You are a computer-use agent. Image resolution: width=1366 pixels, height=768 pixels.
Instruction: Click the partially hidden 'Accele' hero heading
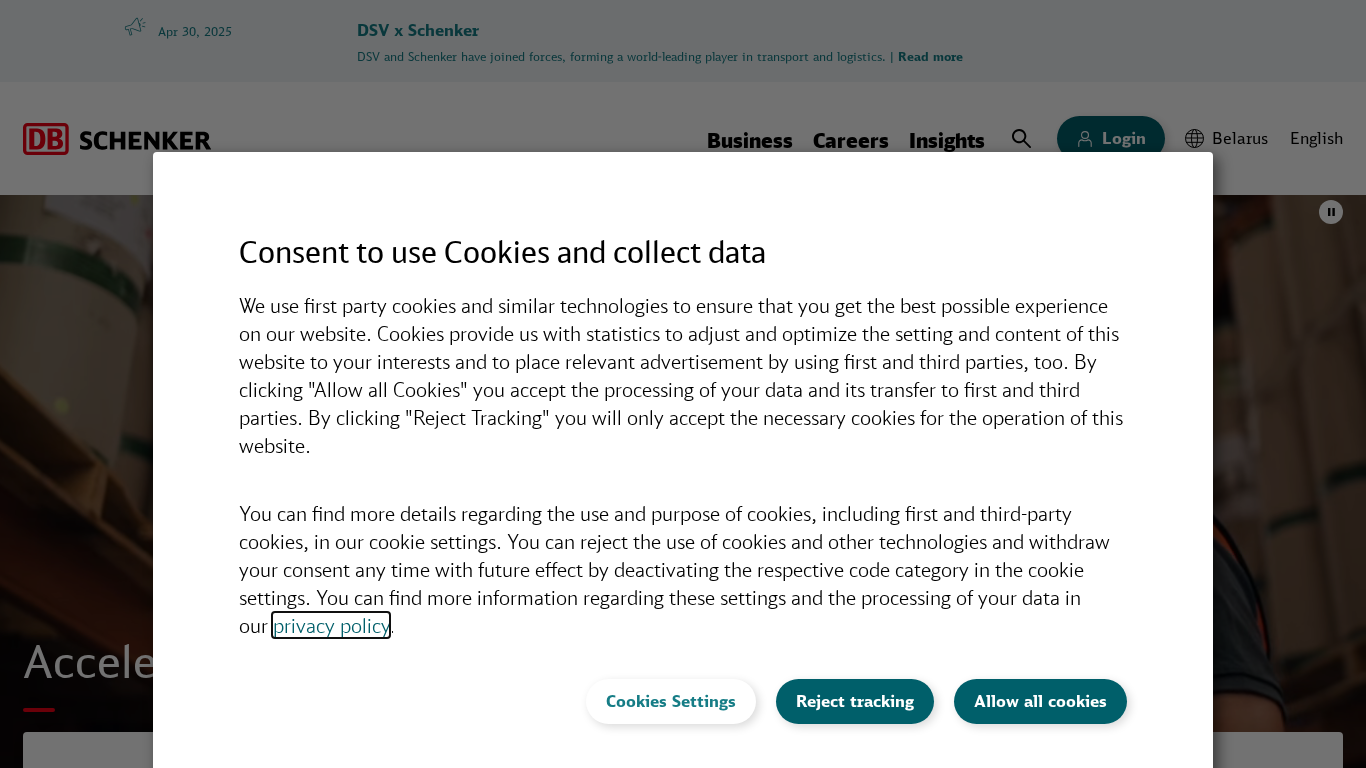(x=88, y=662)
